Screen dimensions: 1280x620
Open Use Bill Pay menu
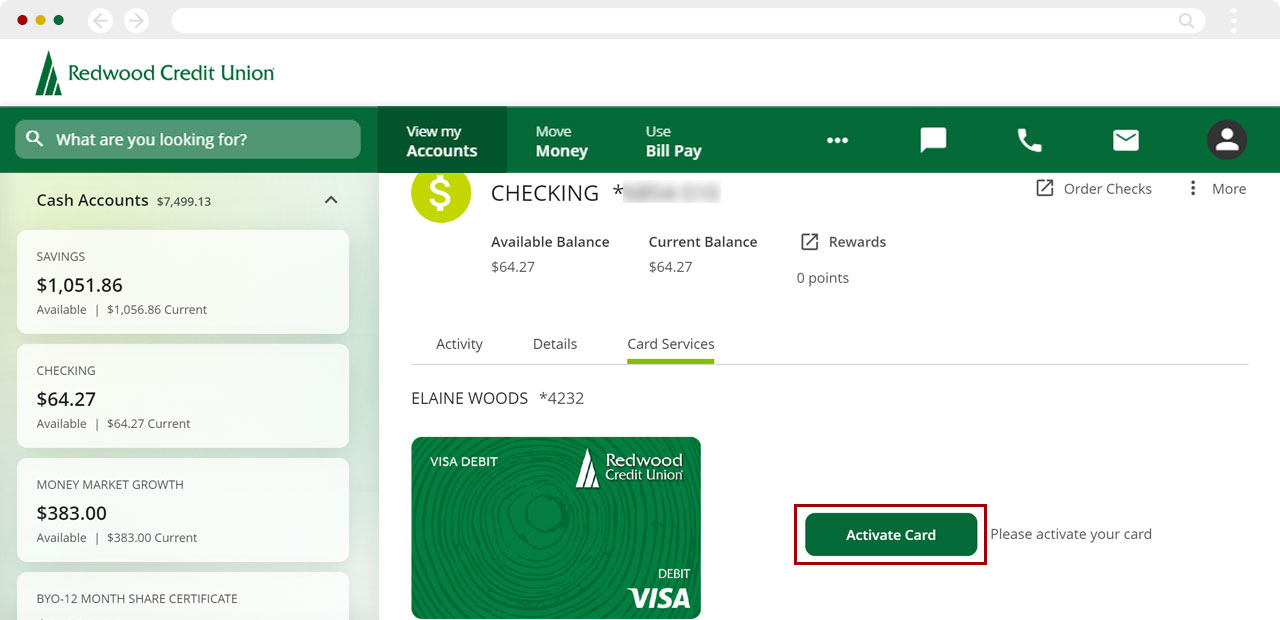673,141
